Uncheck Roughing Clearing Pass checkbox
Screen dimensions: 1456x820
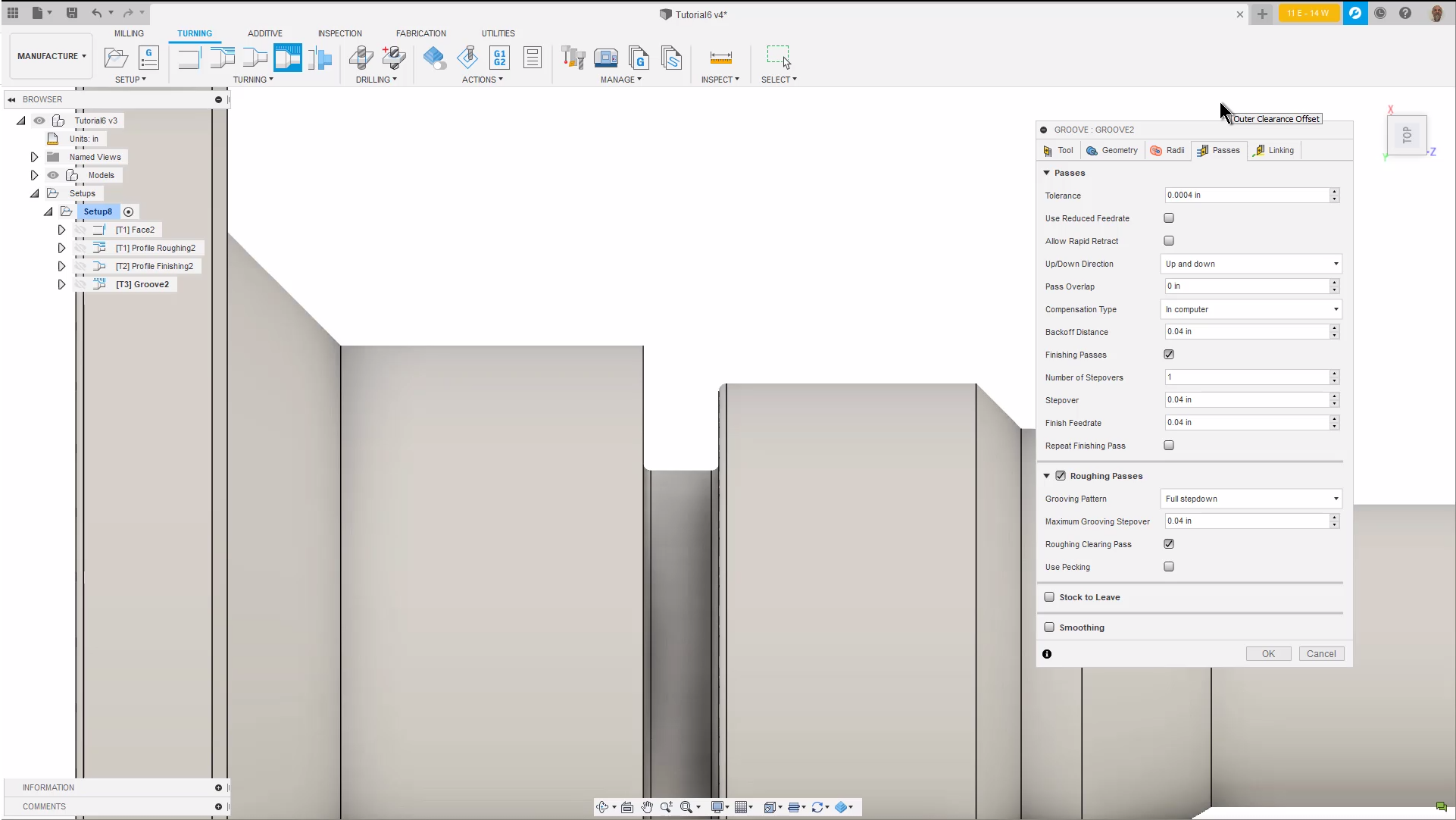tap(1169, 544)
